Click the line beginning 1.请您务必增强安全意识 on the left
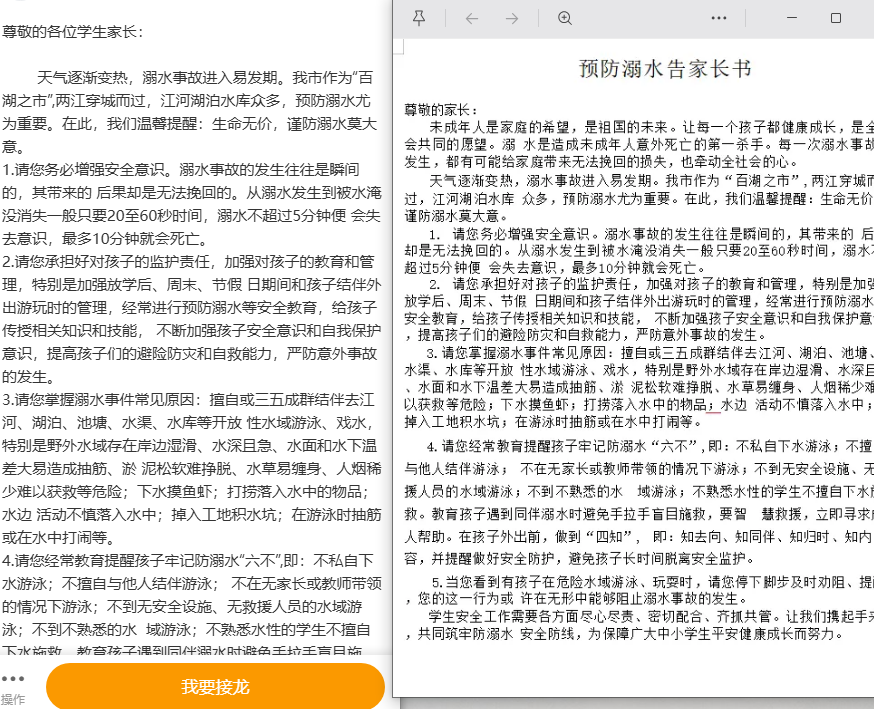This screenshot has width=874, height=709. click(x=181, y=169)
